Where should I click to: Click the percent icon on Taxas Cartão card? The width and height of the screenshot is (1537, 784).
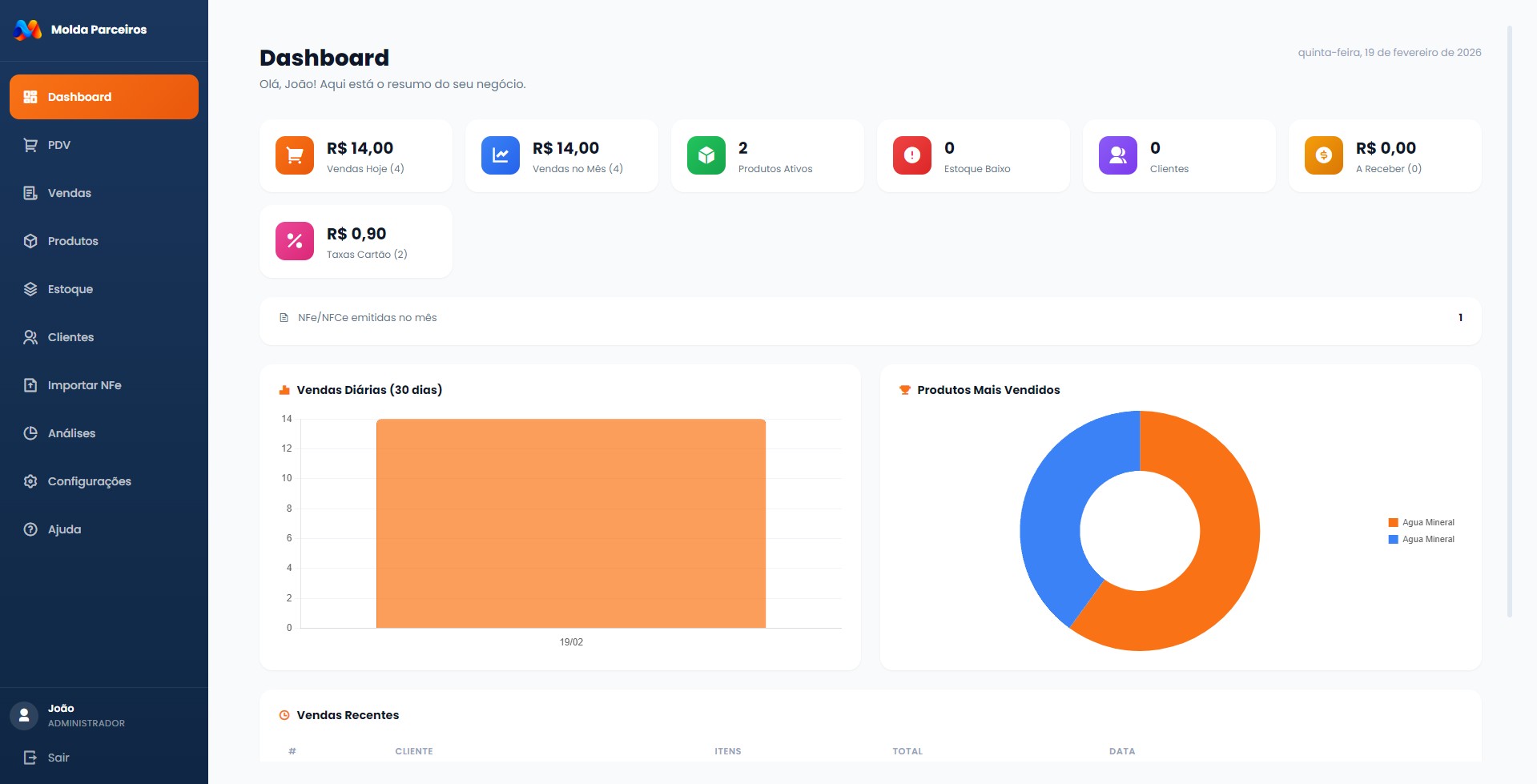point(293,241)
